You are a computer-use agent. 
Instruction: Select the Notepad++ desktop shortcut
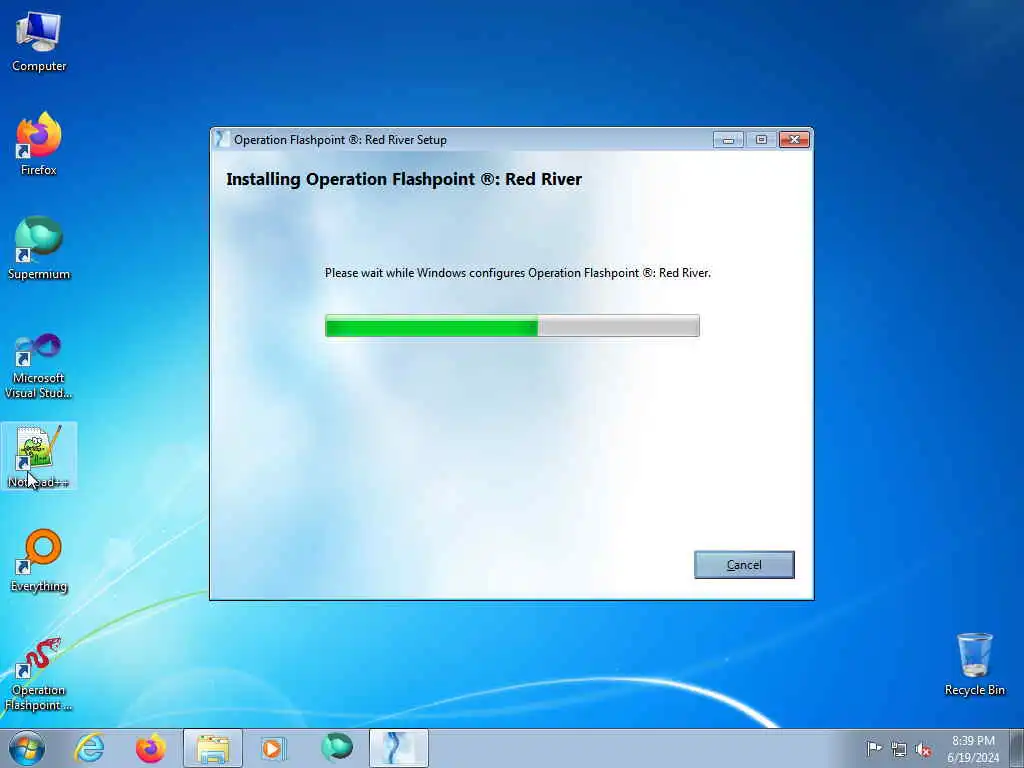click(x=39, y=456)
